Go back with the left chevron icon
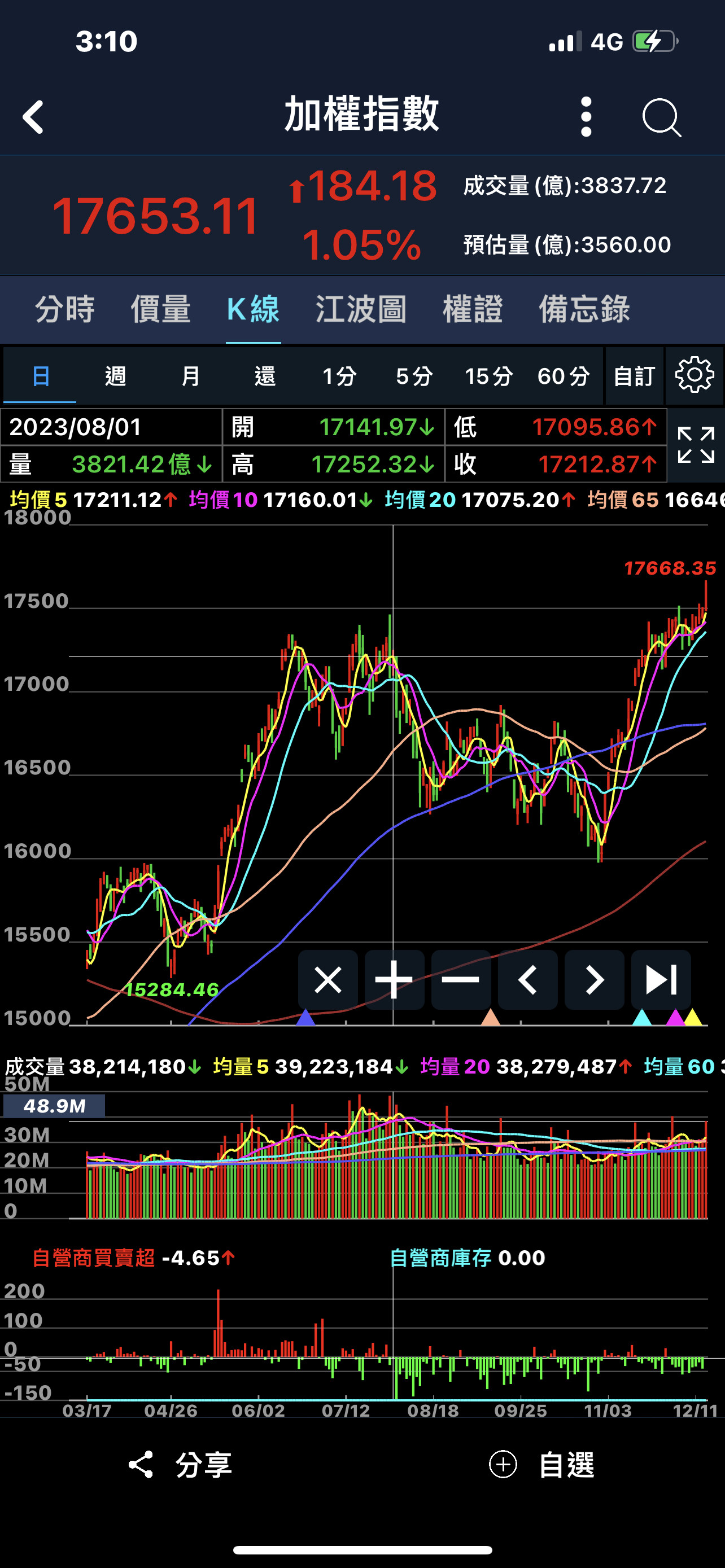The height and width of the screenshot is (1568, 725). [33, 117]
